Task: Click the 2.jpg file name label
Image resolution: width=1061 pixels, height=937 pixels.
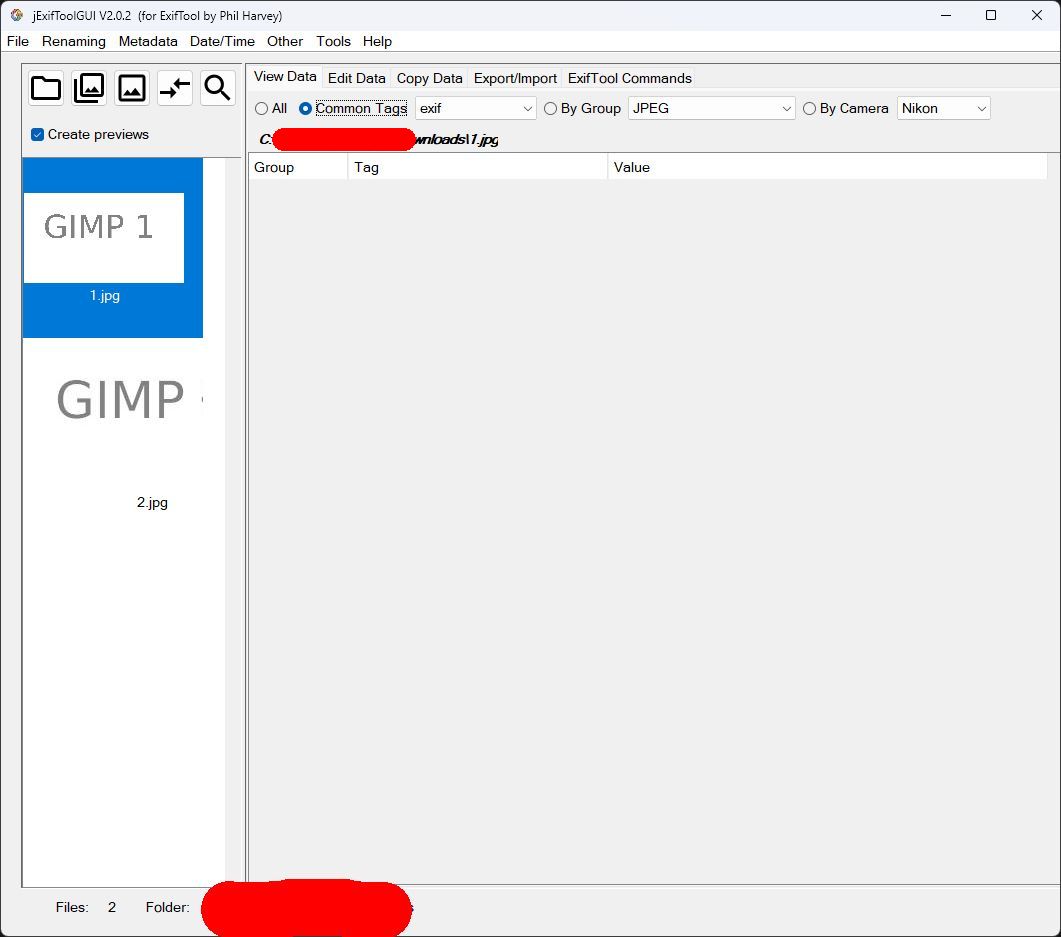Action: coord(152,503)
